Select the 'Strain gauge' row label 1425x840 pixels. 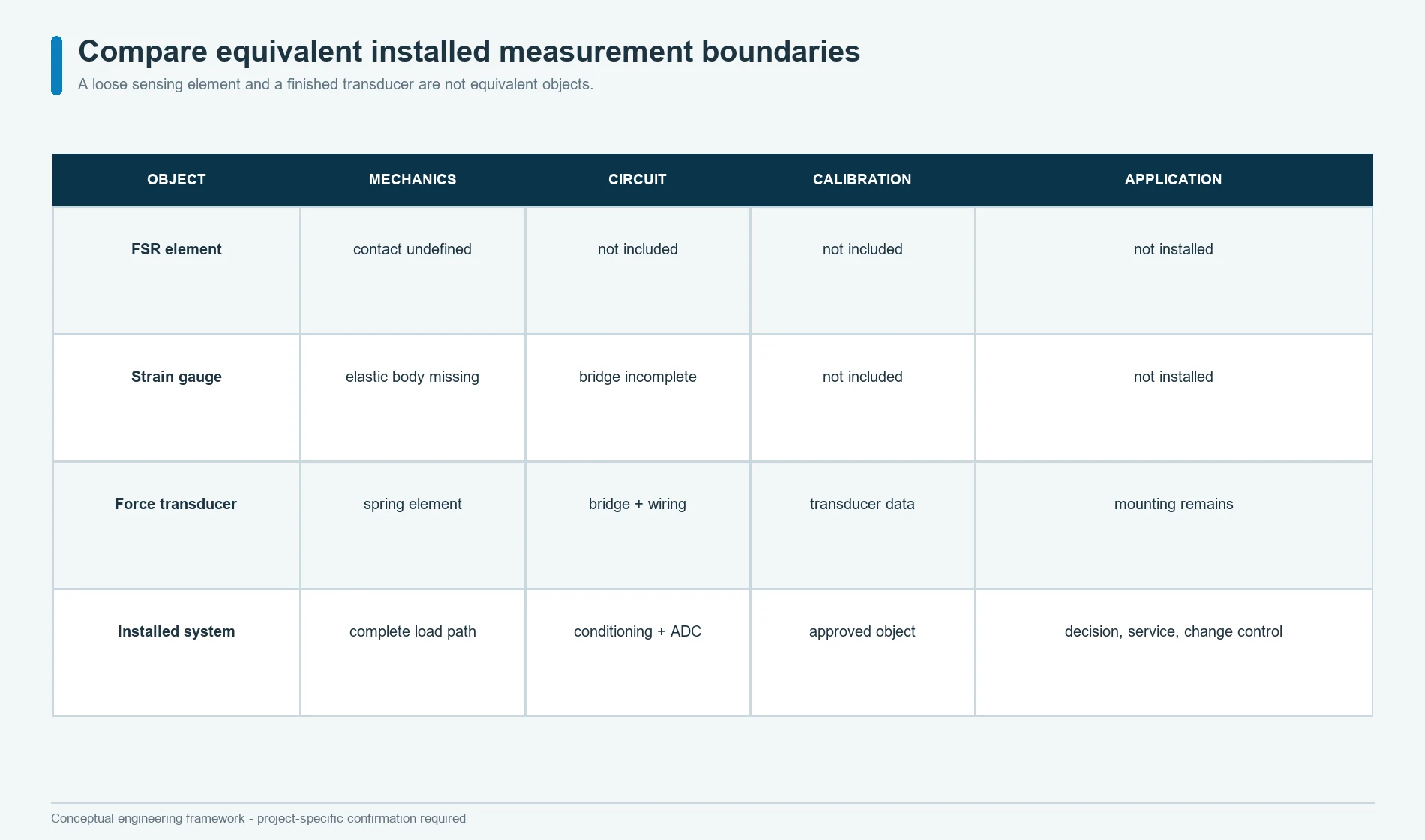(176, 376)
